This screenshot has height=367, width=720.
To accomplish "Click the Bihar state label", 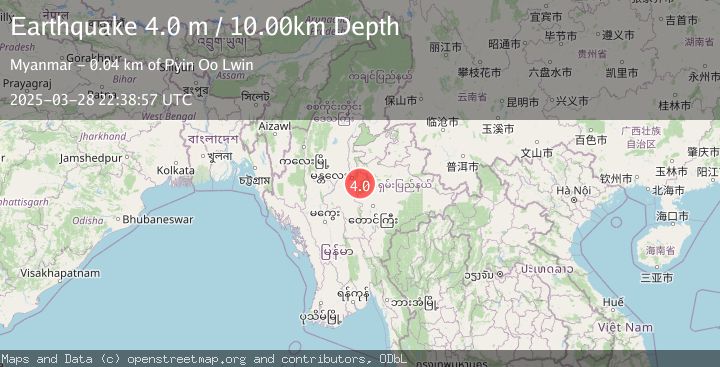I will 124,79.
